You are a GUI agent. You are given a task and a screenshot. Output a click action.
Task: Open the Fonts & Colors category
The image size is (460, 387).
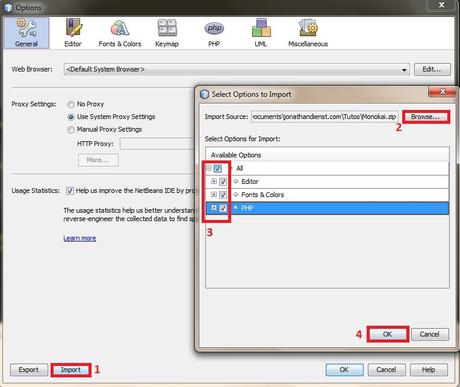[x=120, y=33]
